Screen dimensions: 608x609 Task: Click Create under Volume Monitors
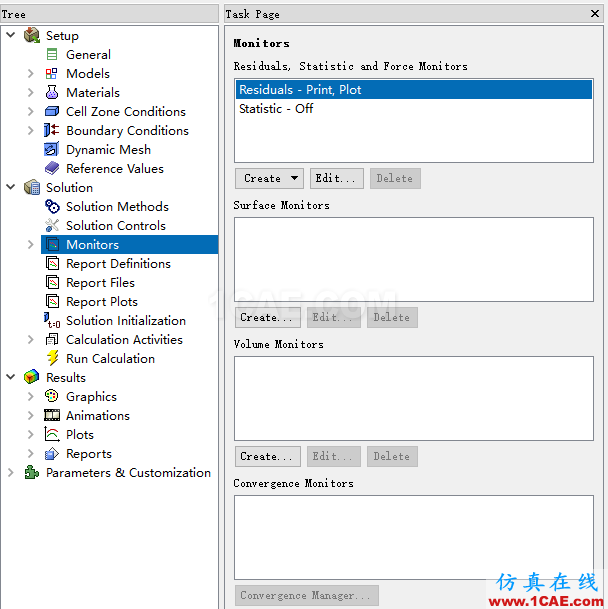(x=267, y=456)
